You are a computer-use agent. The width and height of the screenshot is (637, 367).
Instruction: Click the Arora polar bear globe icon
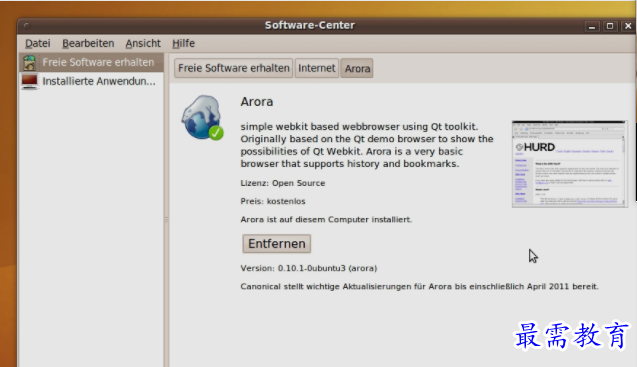pyautogui.click(x=202, y=118)
